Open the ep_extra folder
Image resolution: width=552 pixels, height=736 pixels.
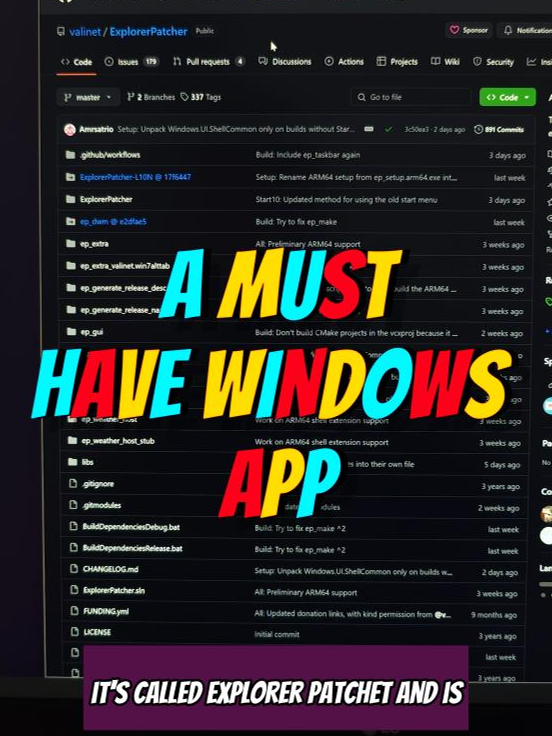[94, 244]
